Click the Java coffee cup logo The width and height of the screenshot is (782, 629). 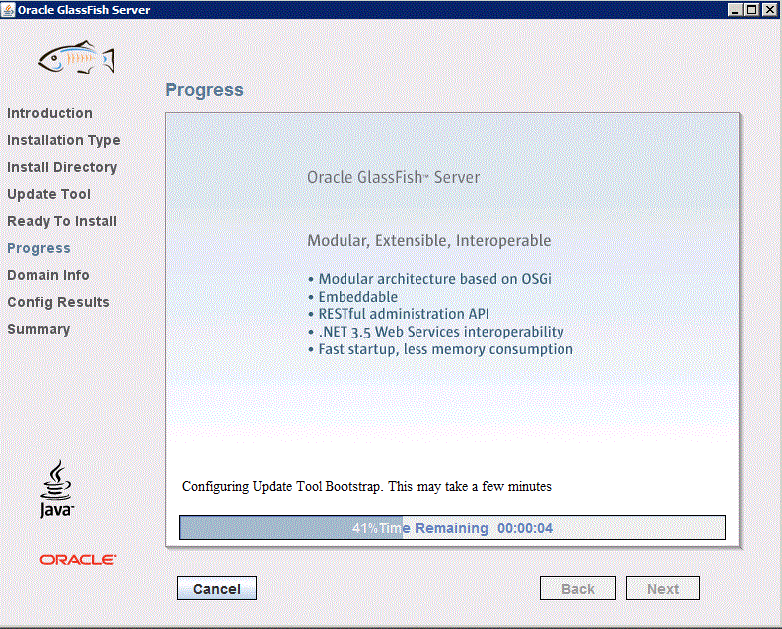(56, 489)
